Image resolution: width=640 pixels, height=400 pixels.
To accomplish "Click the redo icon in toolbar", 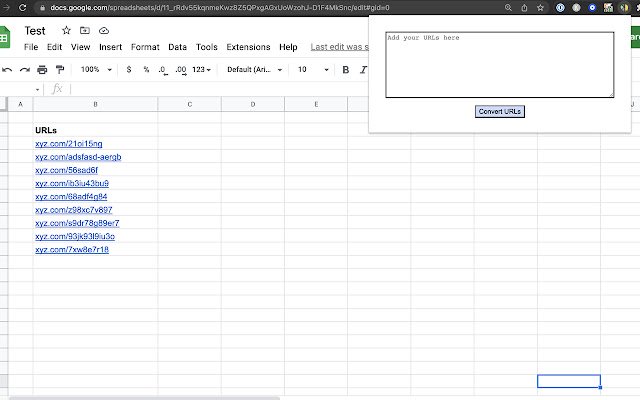I will point(24,70).
